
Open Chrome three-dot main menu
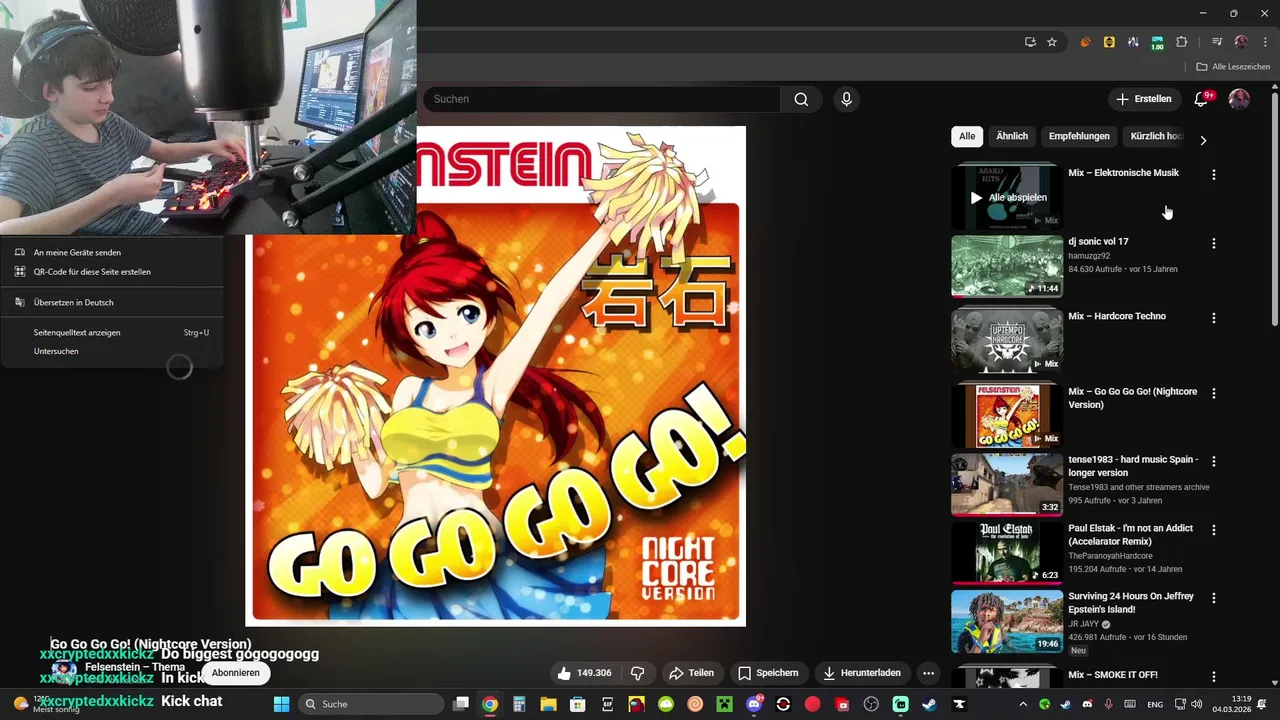(x=1265, y=42)
